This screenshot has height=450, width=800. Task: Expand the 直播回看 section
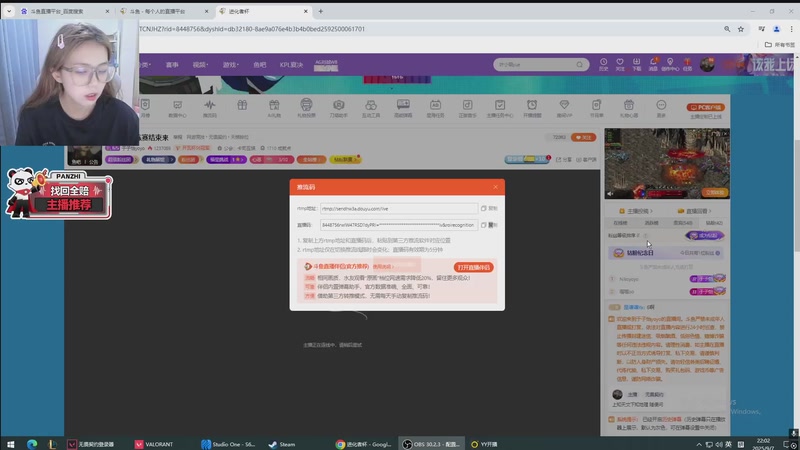click(x=694, y=211)
